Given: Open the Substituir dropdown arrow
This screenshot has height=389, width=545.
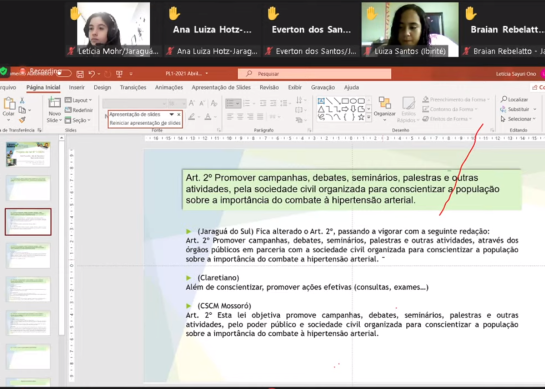Looking at the screenshot, I should [x=535, y=109].
